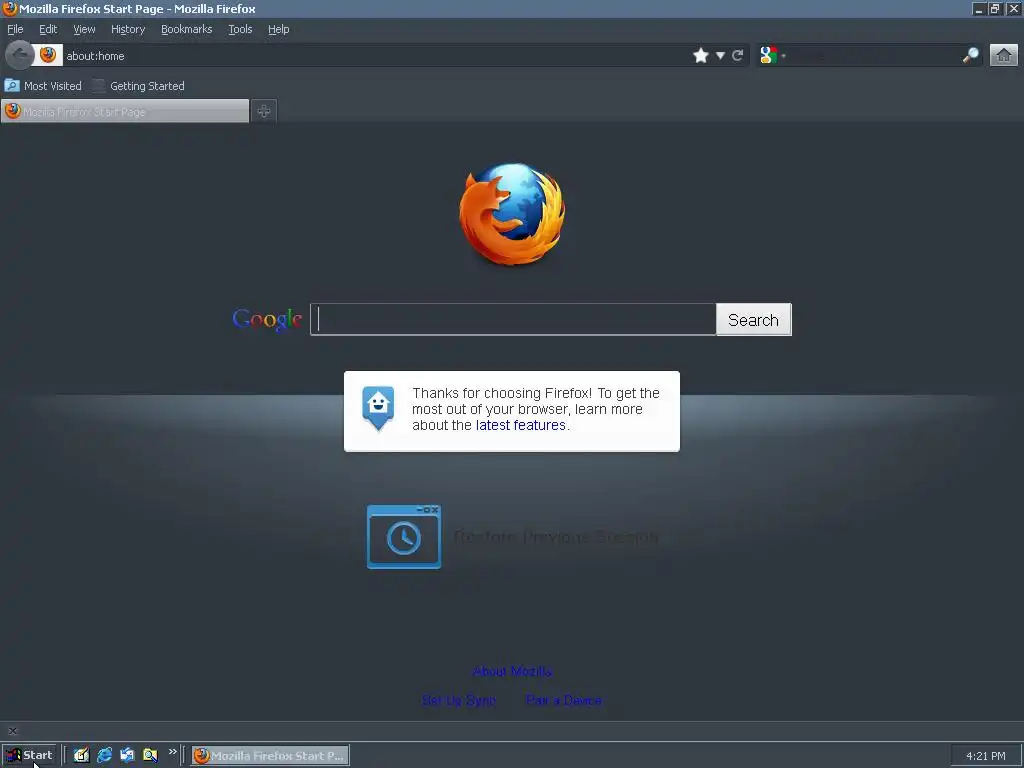Open the Help menu
1024x768 pixels.
[x=278, y=29]
